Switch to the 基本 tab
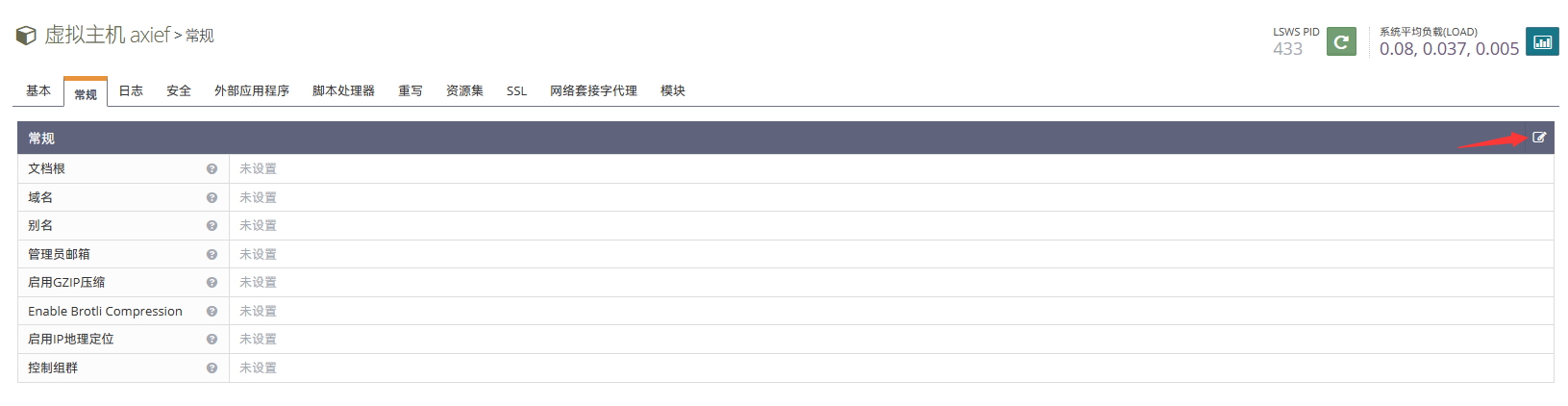The image size is (1568, 406). tap(38, 90)
